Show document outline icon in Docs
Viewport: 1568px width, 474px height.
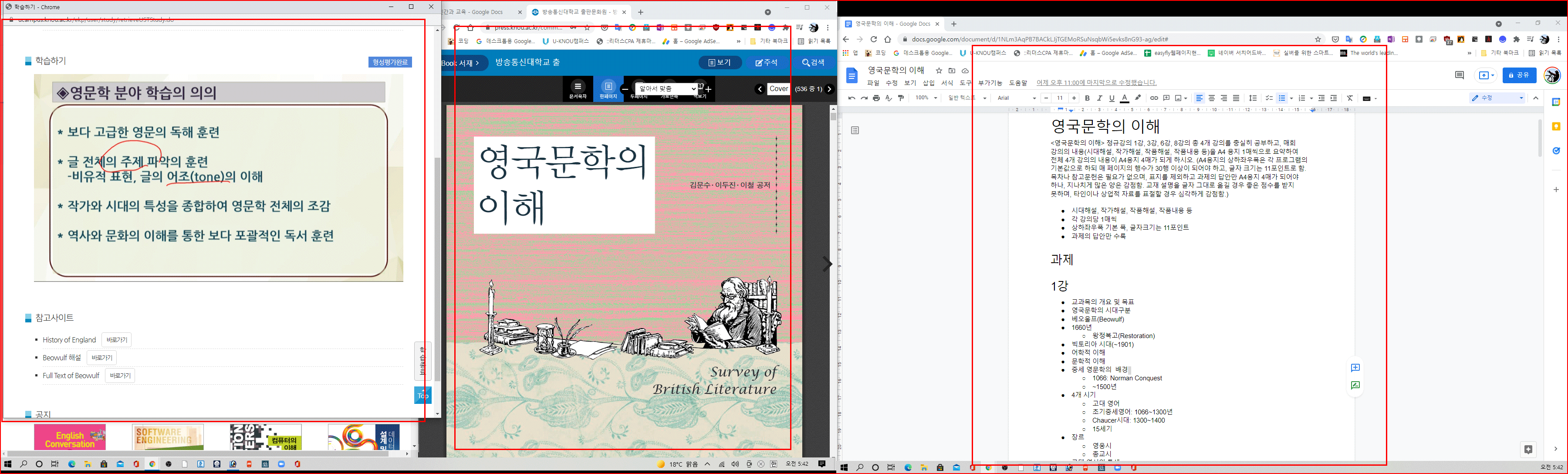pyautogui.click(x=855, y=130)
